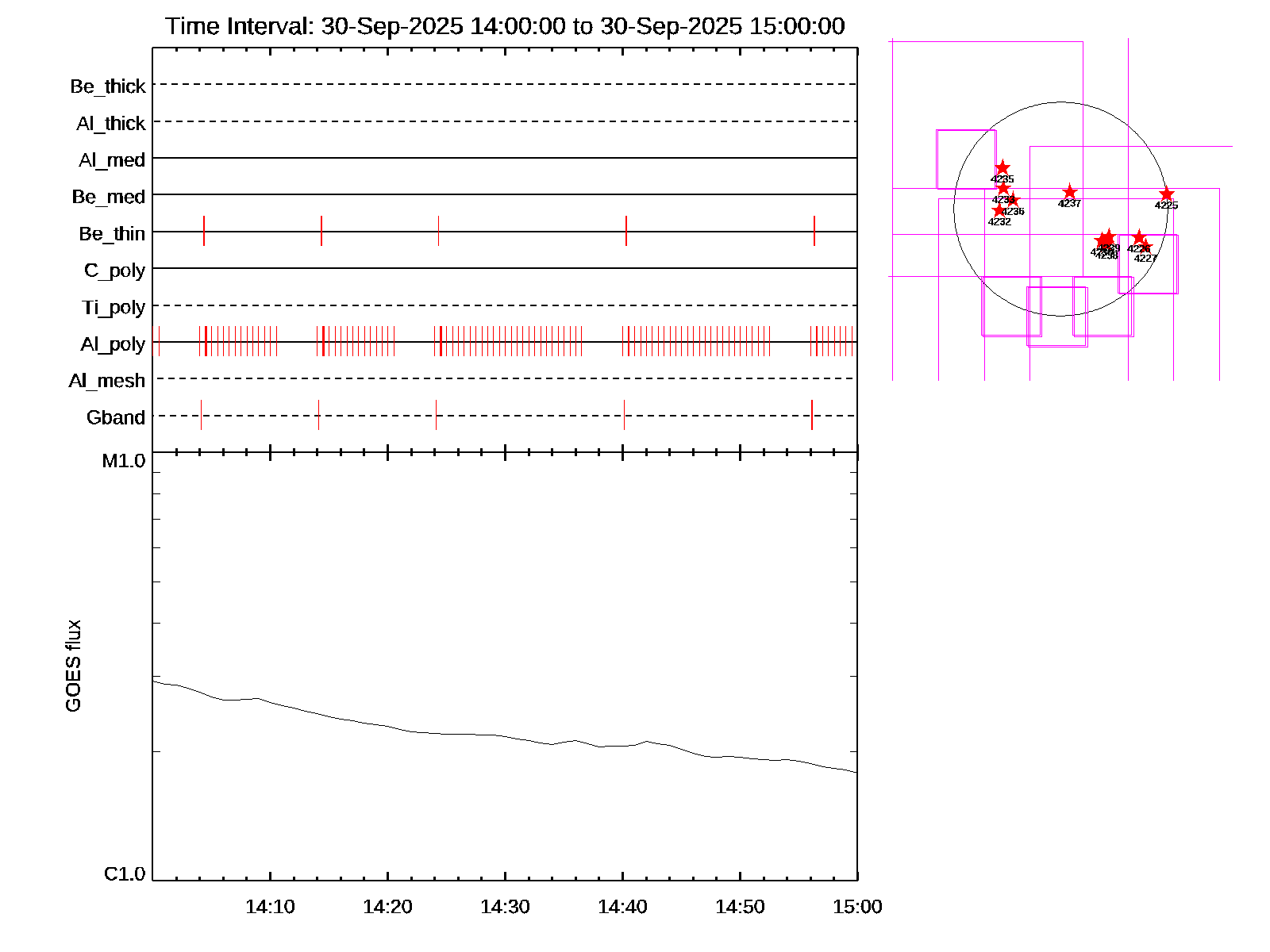Click the GOES flux axis label
This screenshot has height=952, width=1270.
click(73, 666)
